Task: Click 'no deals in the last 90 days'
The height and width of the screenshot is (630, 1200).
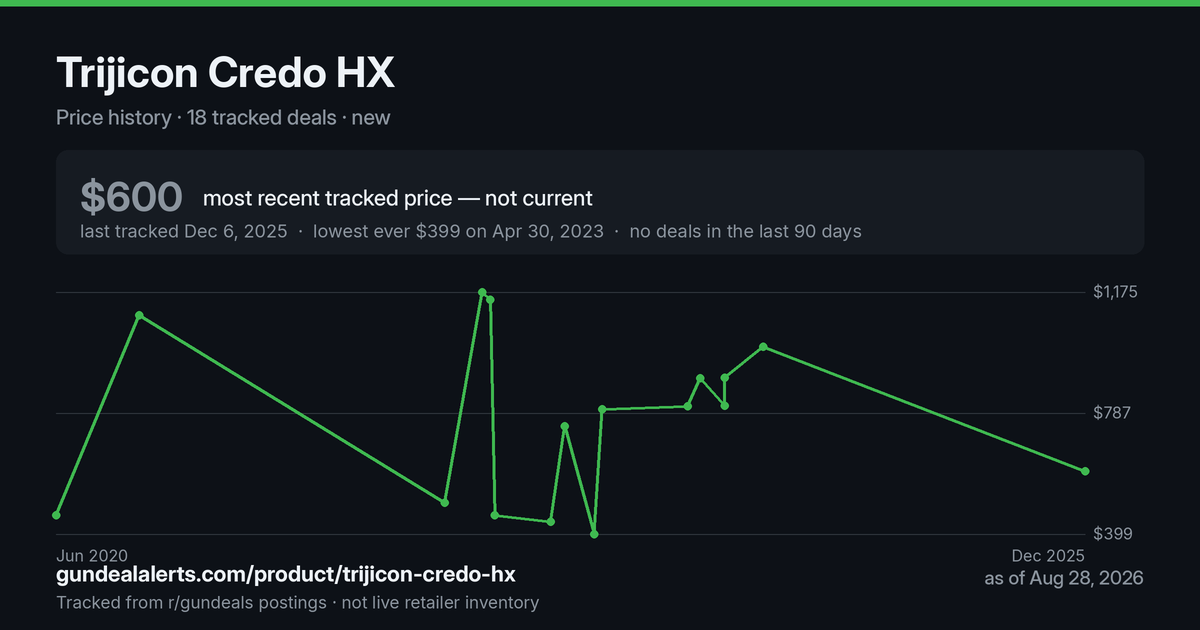Action: (745, 231)
